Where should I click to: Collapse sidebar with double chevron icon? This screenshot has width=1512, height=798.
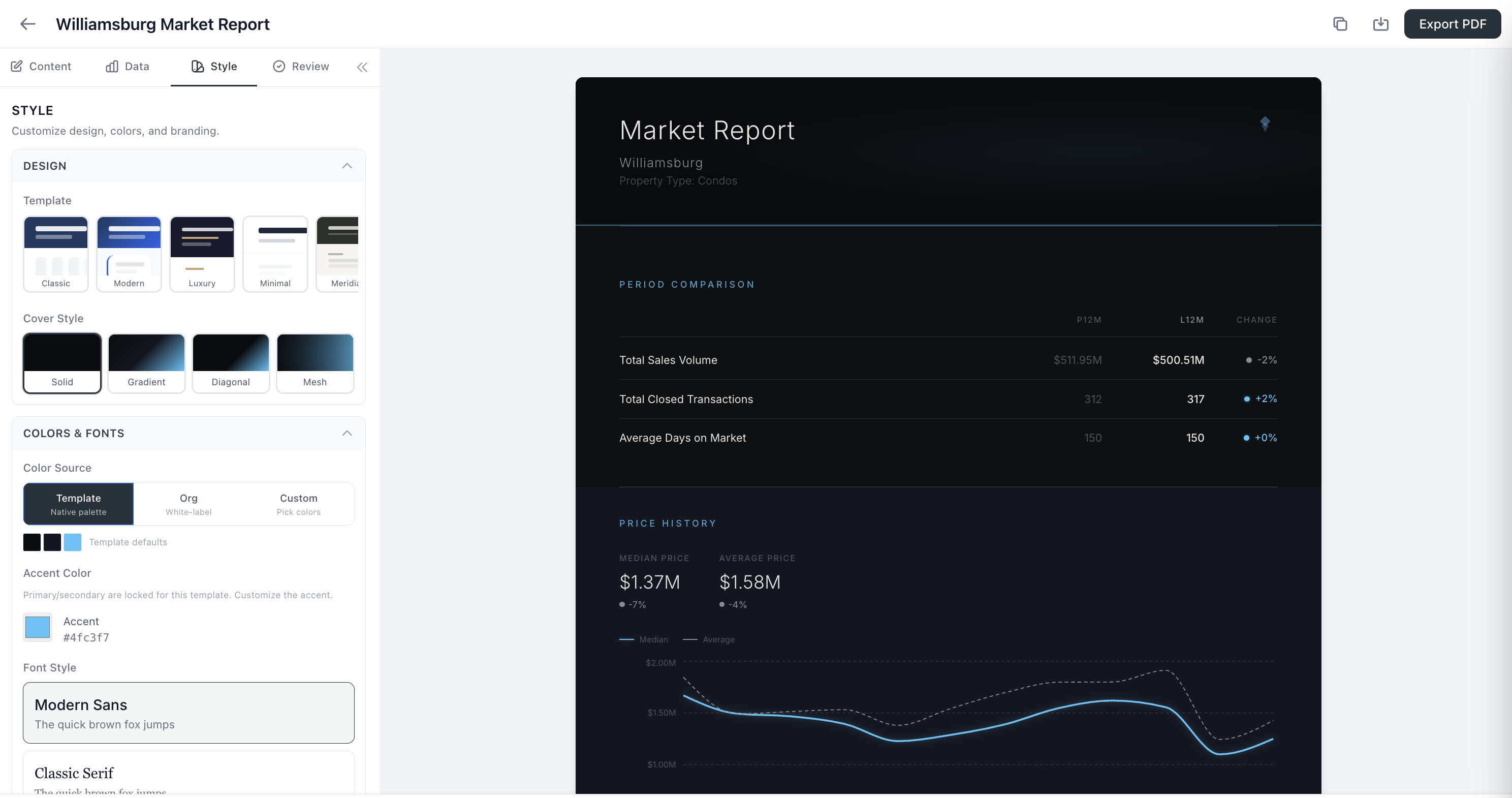point(362,67)
